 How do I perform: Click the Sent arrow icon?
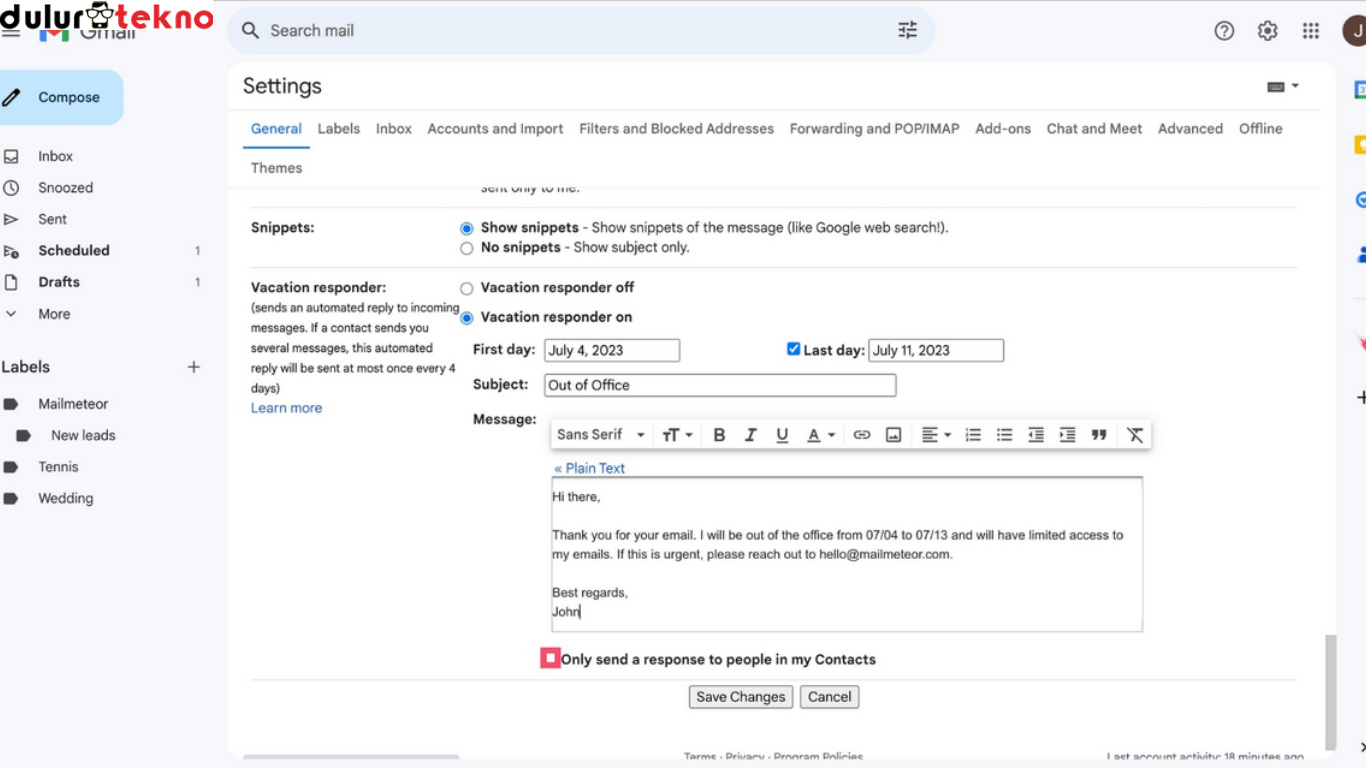pyautogui.click(x=11, y=219)
